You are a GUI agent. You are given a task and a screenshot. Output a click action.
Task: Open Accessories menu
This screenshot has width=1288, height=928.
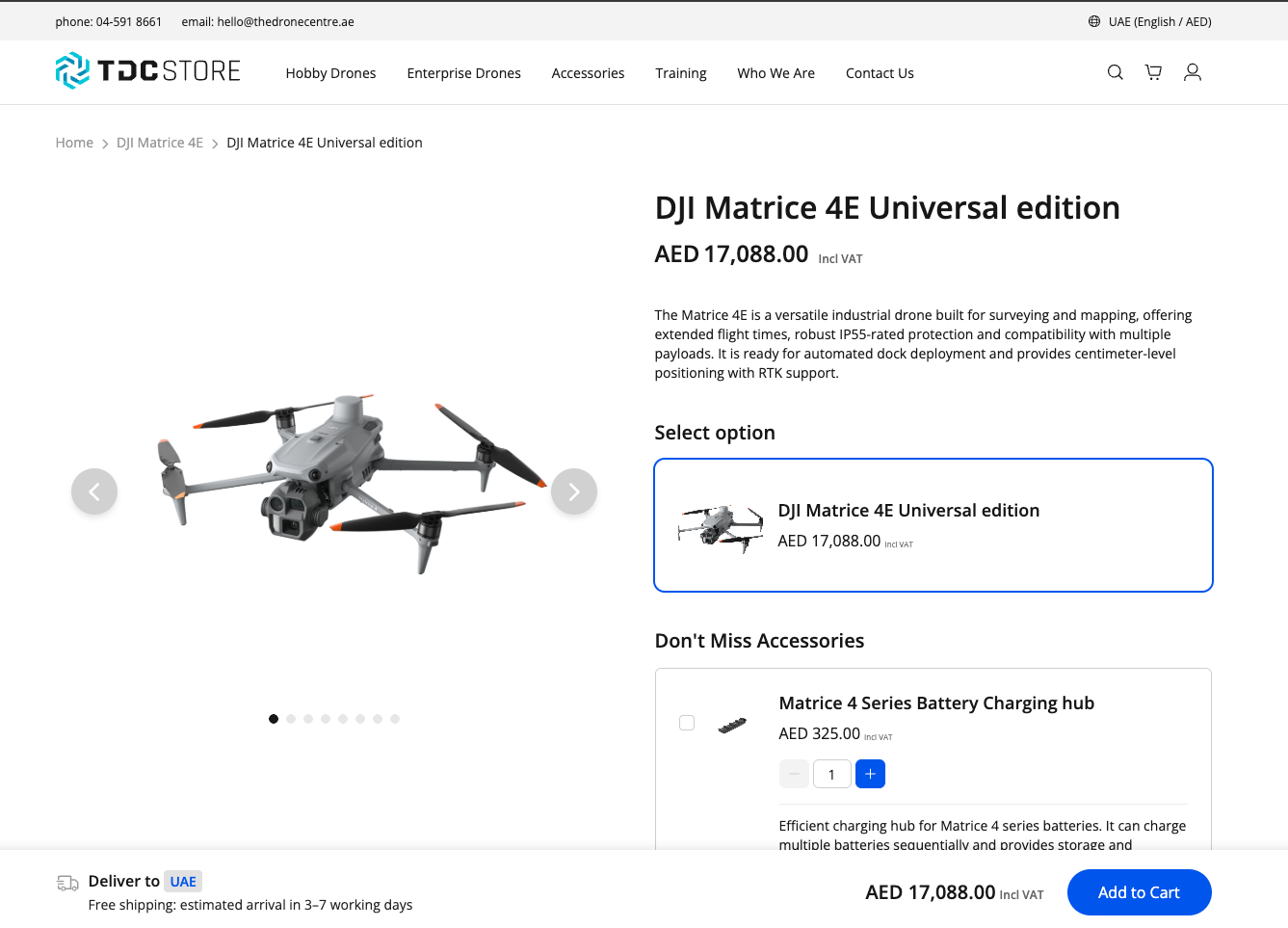[x=588, y=73]
